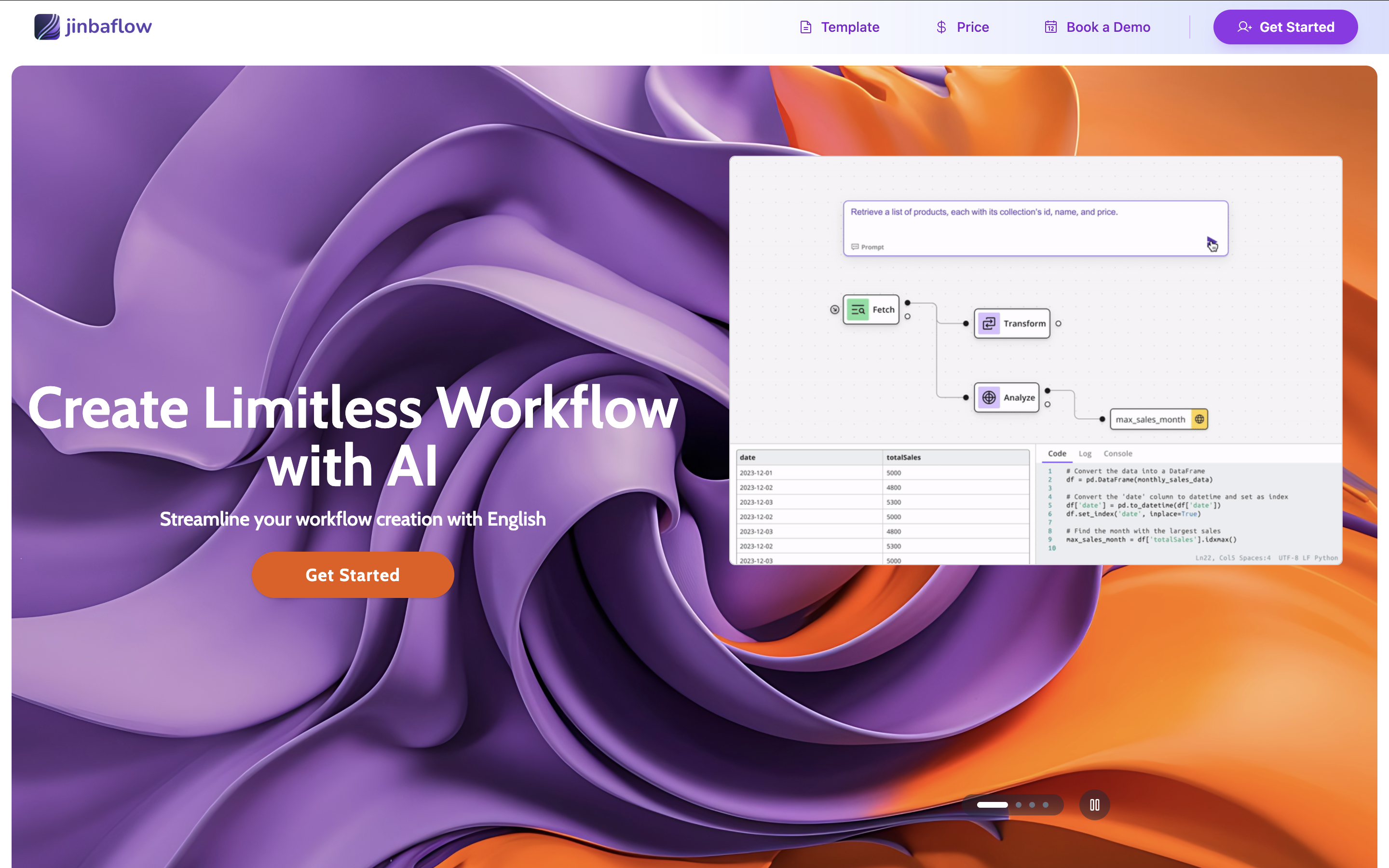Click the orange Get Started hero button
This screenshot has height=868, width=1389.
coord(353,575)
